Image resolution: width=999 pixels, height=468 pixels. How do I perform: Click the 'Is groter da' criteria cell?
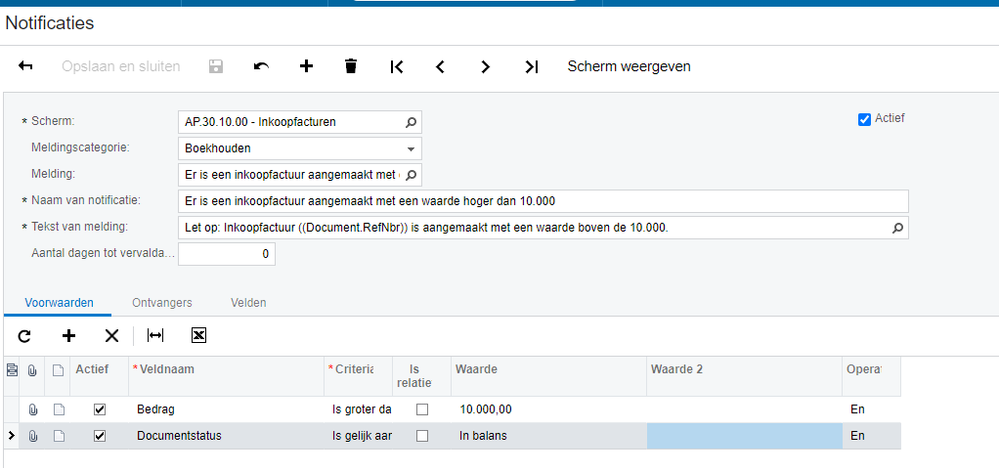coord(356,409)
